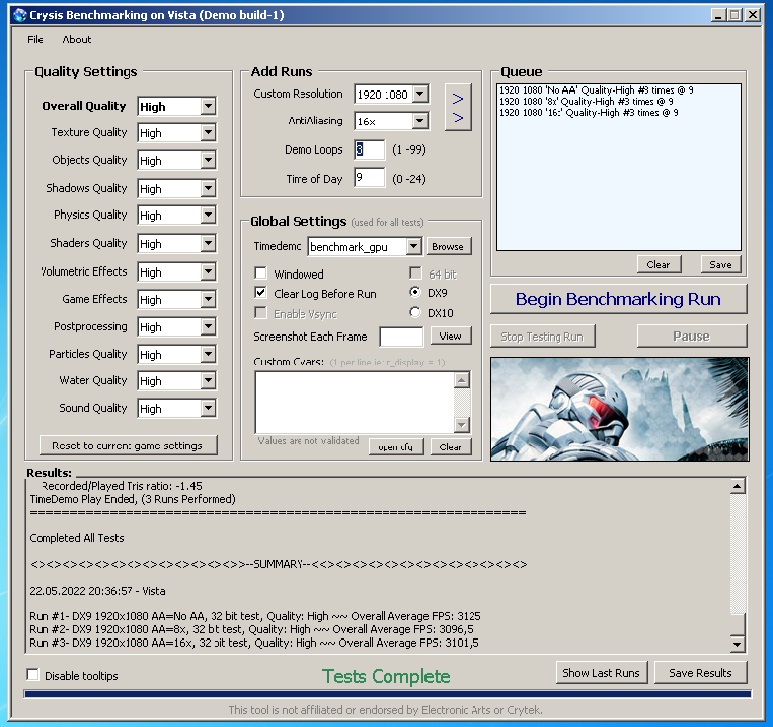Expand the Shadows Quality dropdown

tap(209, 188)
